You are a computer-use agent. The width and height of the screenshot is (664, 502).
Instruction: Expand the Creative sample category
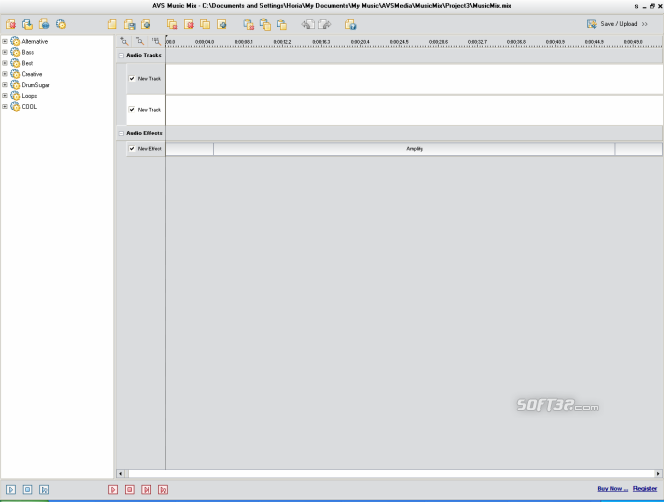[x=5, y=74]
